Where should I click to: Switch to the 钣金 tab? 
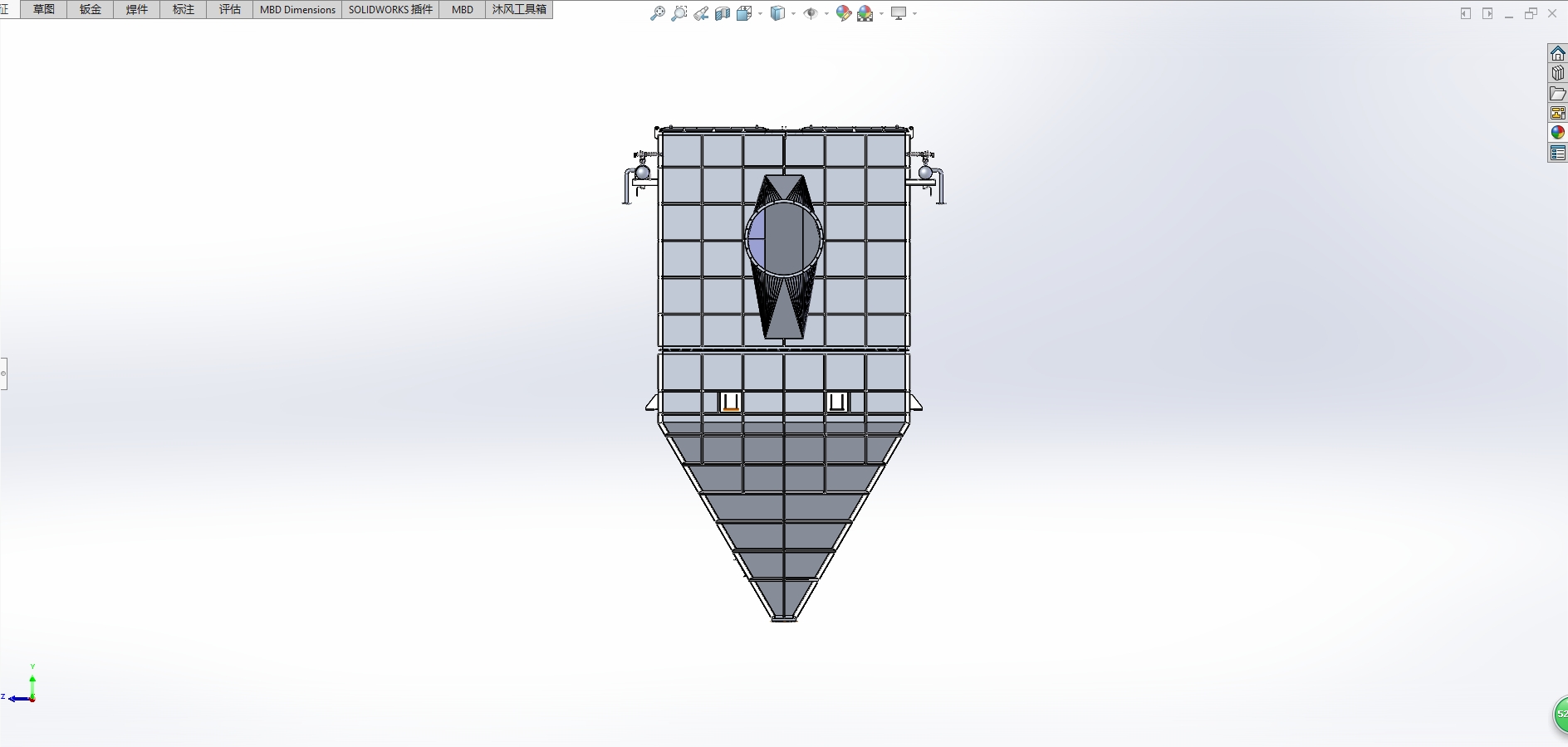coord(91,9)
